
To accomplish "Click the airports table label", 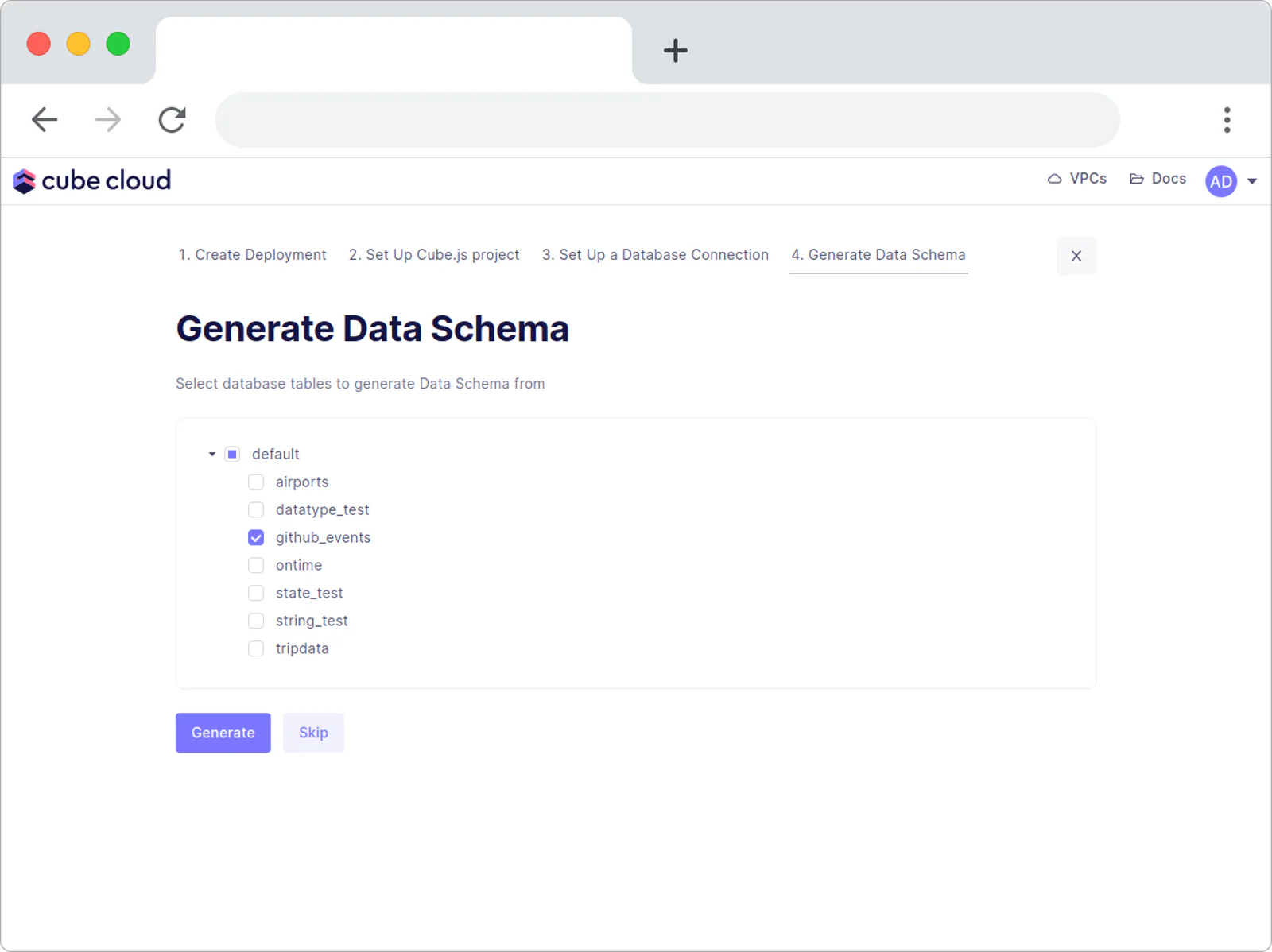I will point(302,482).
